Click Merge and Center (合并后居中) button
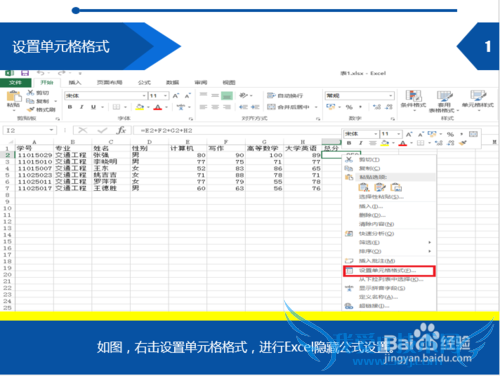The image size is (500, 376). (x=289, y=107)
